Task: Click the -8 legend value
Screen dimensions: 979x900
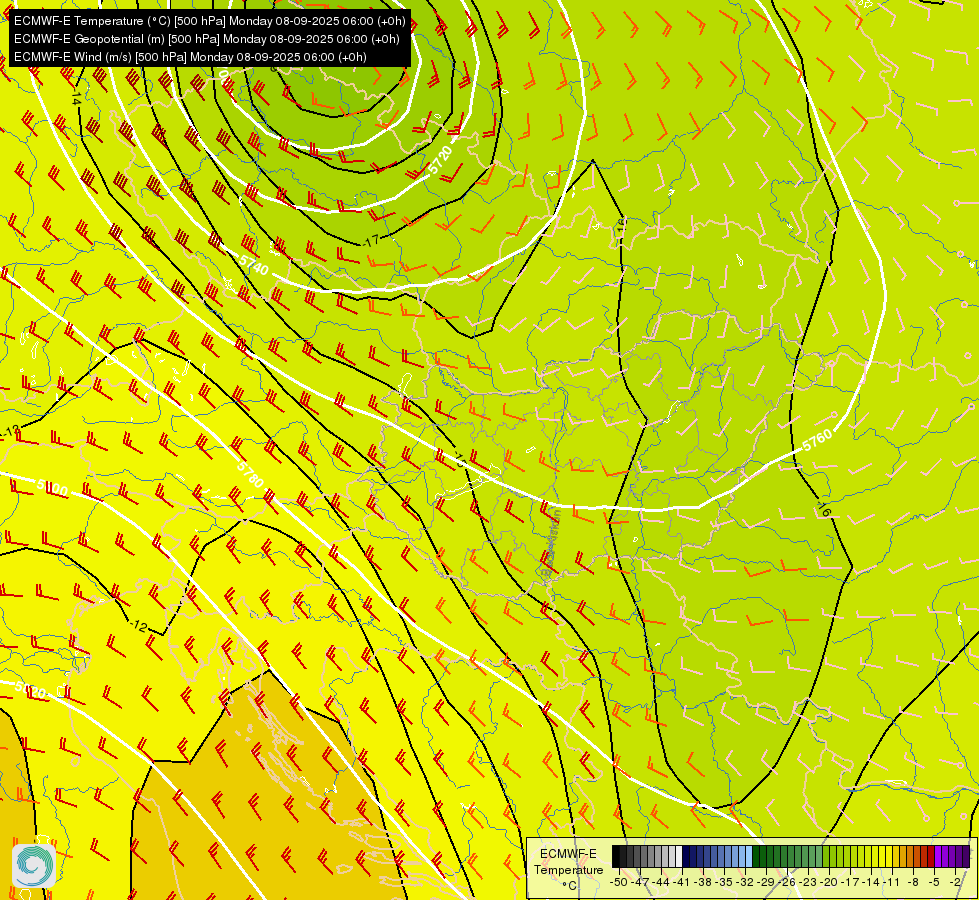Action: click(913, 882)
